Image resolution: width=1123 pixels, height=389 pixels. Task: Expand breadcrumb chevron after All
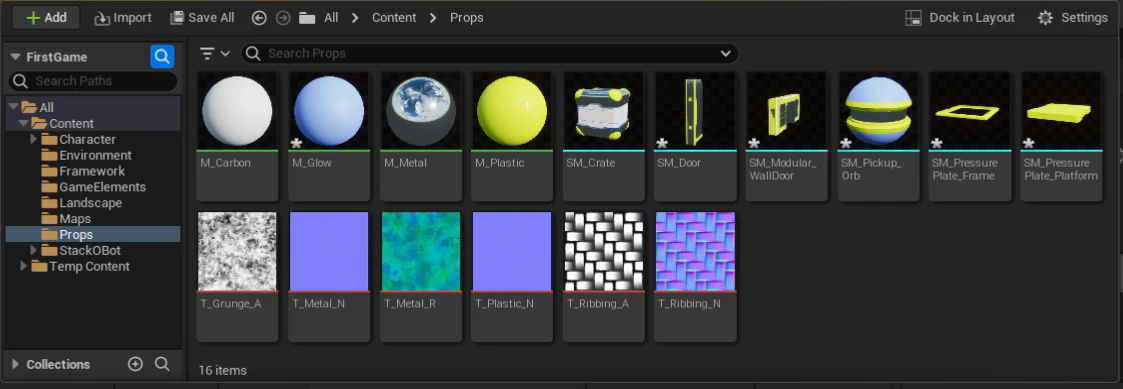click(355, 18)
